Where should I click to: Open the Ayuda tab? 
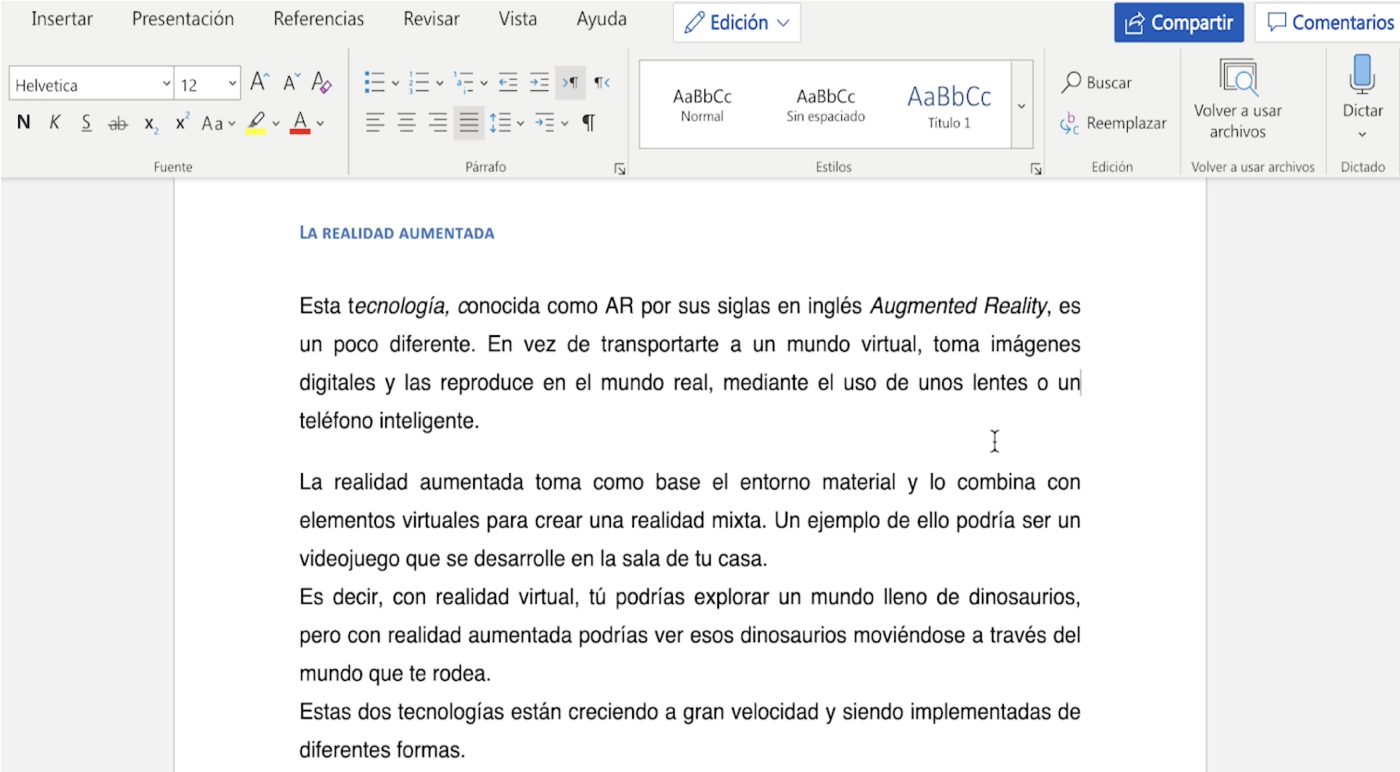click(x=602, y=19)
